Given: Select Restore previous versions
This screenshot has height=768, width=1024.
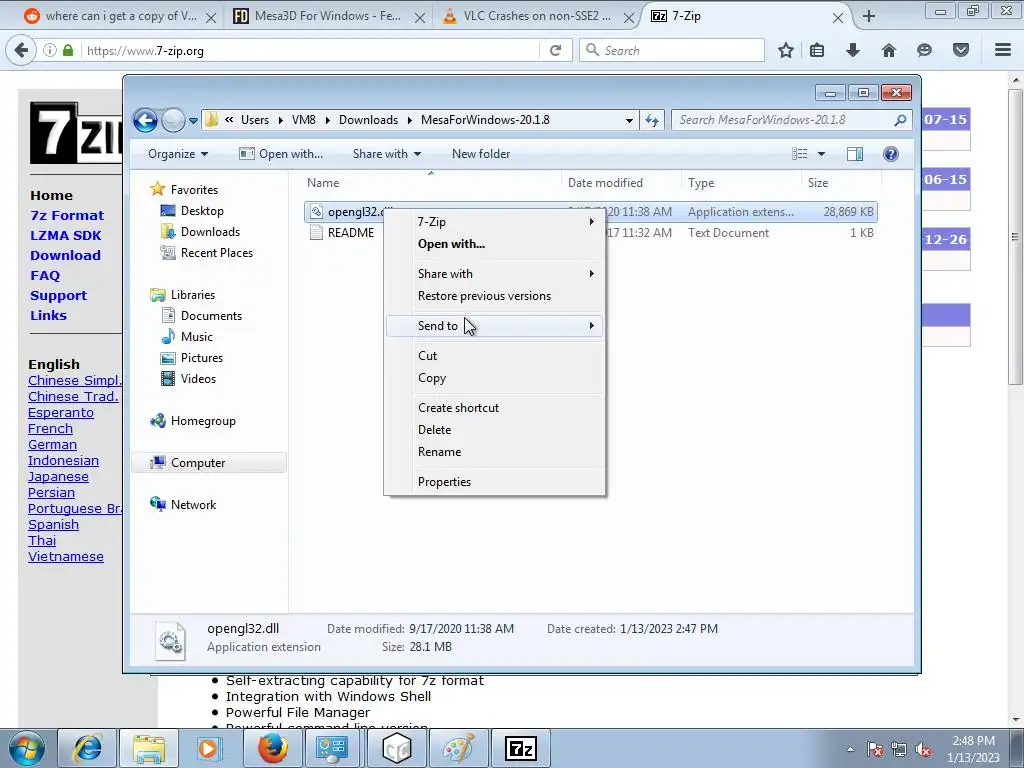Looking at the screenshot, I should 496,296.
